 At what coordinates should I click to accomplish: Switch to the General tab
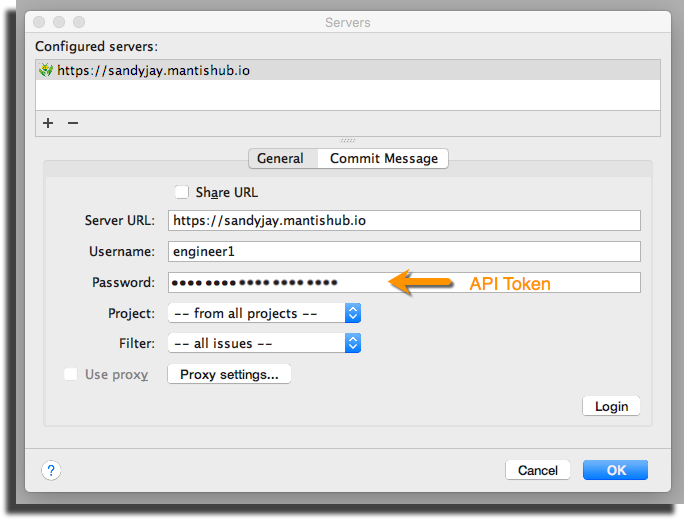click(280, 158)
